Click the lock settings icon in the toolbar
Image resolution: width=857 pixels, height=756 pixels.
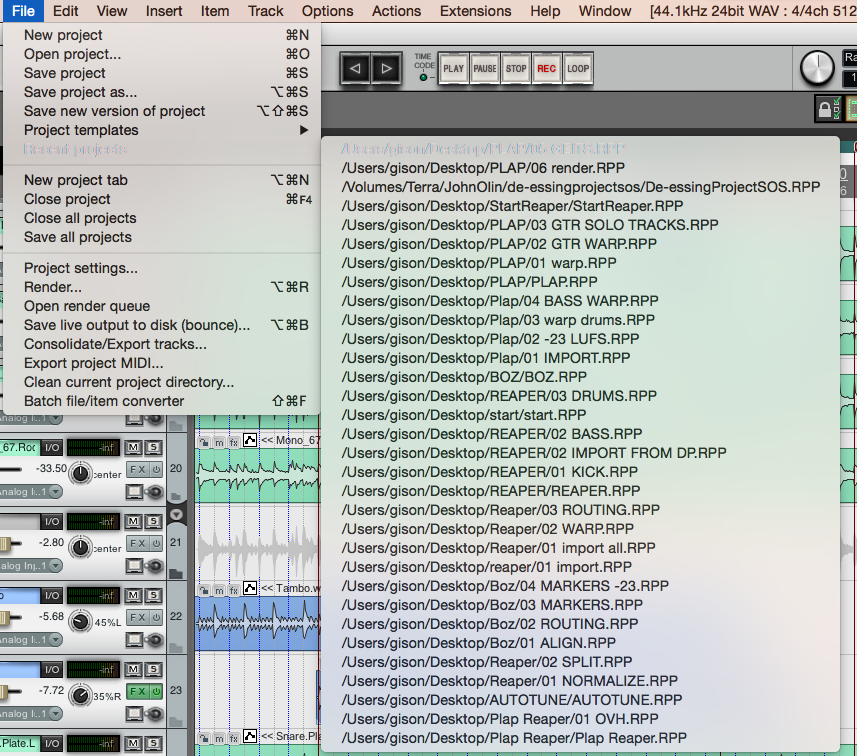coord(828,108)
